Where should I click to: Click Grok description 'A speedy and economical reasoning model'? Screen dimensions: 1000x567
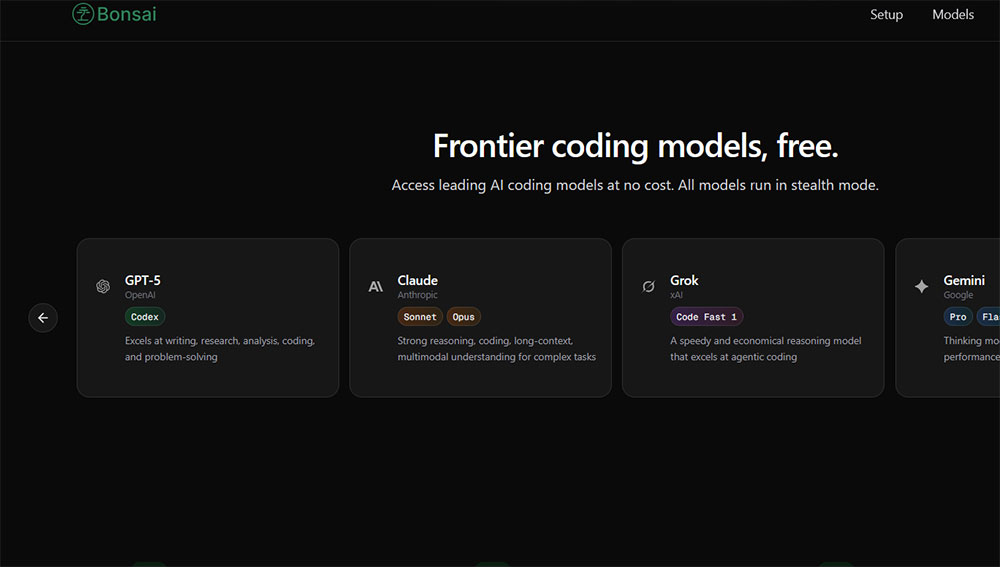click(x=766, y=349)
